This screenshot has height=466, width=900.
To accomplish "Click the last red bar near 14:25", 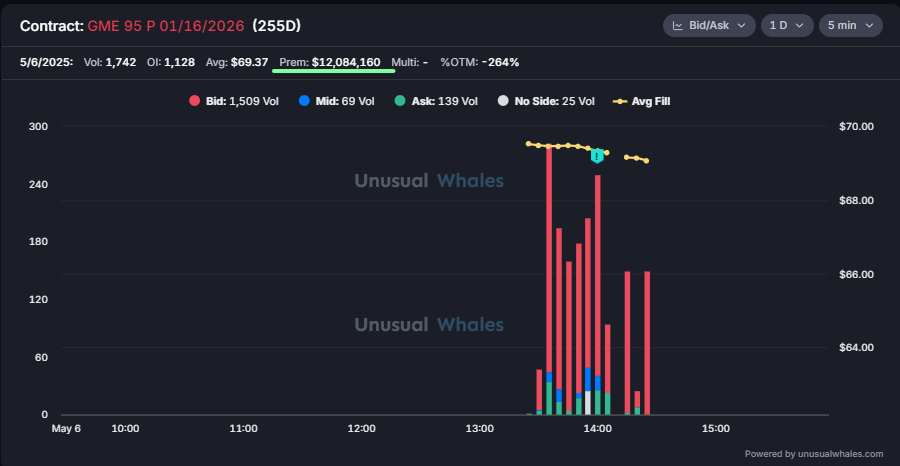I will 647,343.
